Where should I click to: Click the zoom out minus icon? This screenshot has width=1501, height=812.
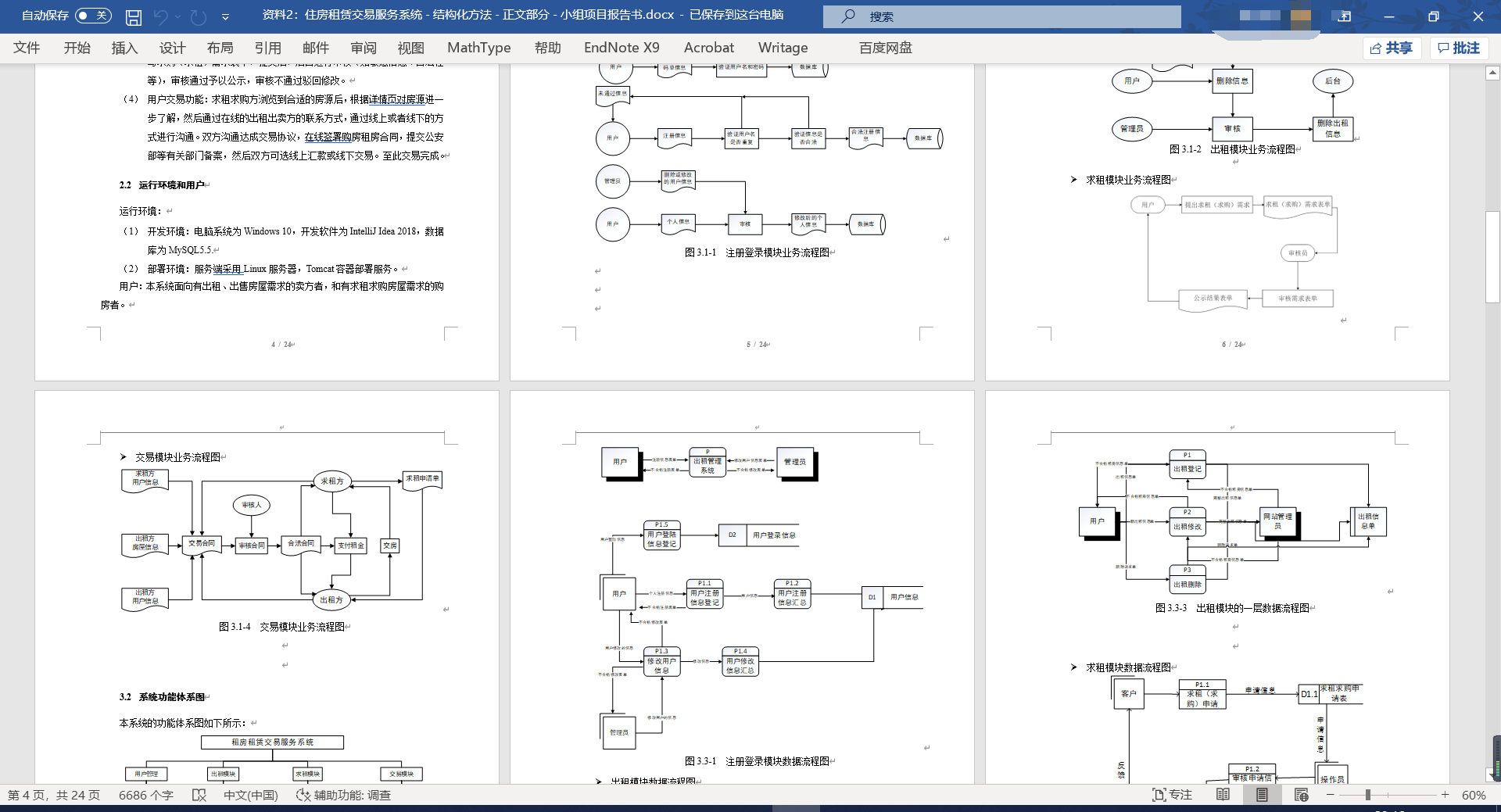tap(1331, 795)
